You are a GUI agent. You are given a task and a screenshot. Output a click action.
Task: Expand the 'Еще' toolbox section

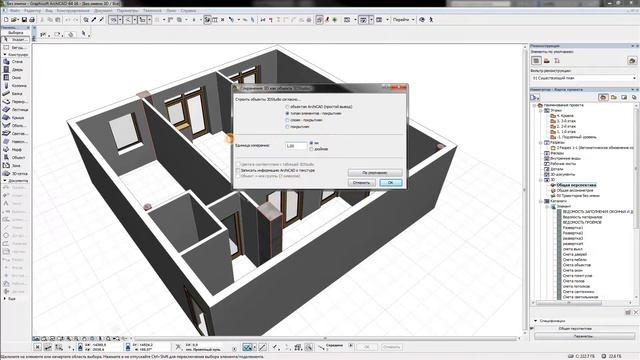5,298
